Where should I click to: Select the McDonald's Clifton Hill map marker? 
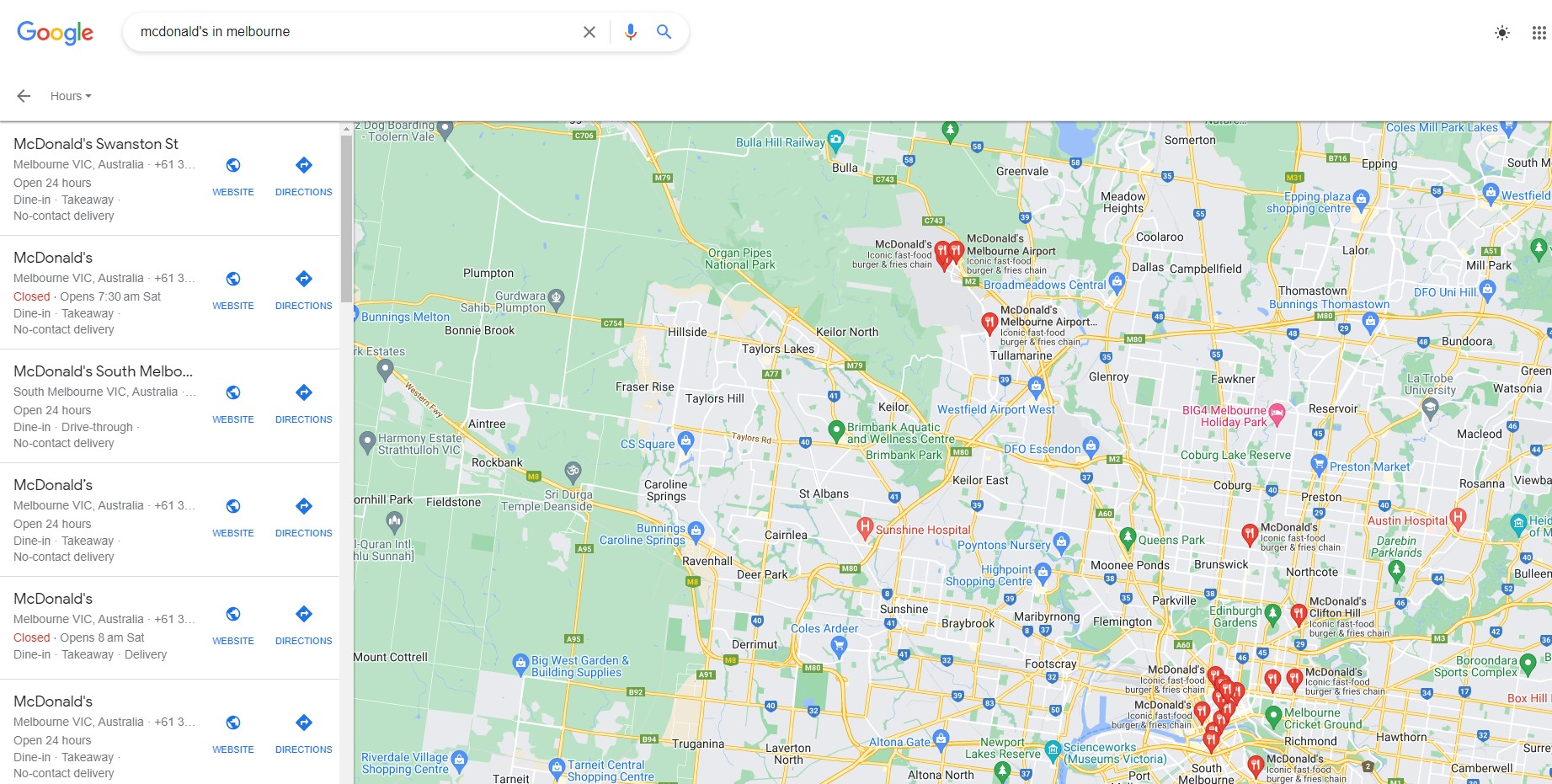1299,614
